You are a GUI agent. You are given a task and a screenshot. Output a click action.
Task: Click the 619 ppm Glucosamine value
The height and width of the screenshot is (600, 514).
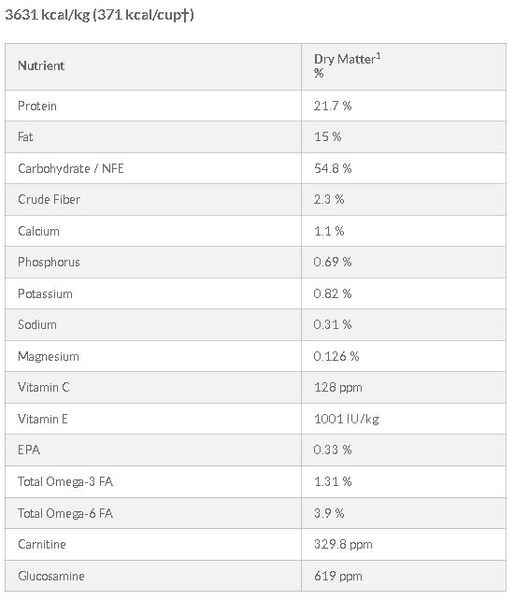click(x=338, y=576)
